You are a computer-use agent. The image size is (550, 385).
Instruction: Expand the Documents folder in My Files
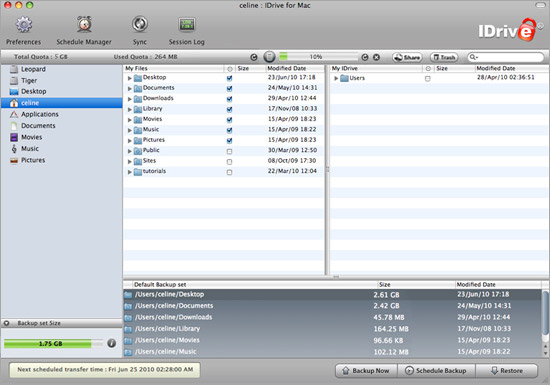click(x=129, y=89)
